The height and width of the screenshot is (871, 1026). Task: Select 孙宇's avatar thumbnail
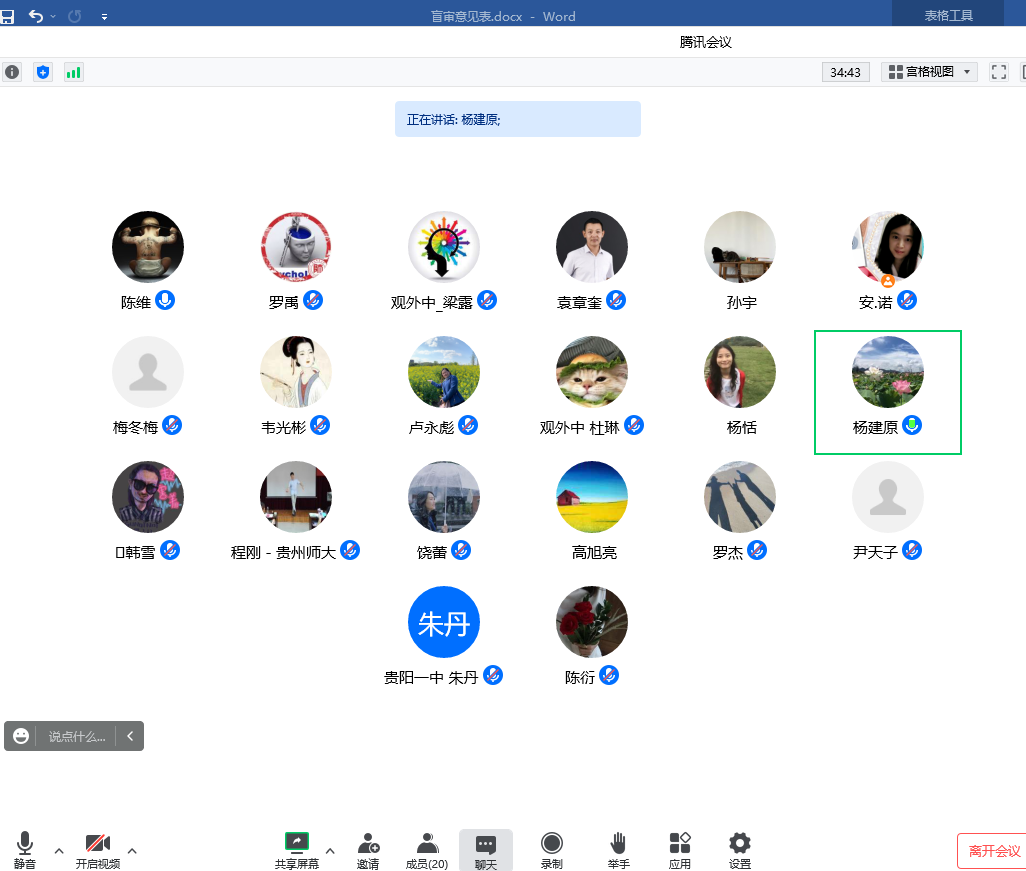740,247
